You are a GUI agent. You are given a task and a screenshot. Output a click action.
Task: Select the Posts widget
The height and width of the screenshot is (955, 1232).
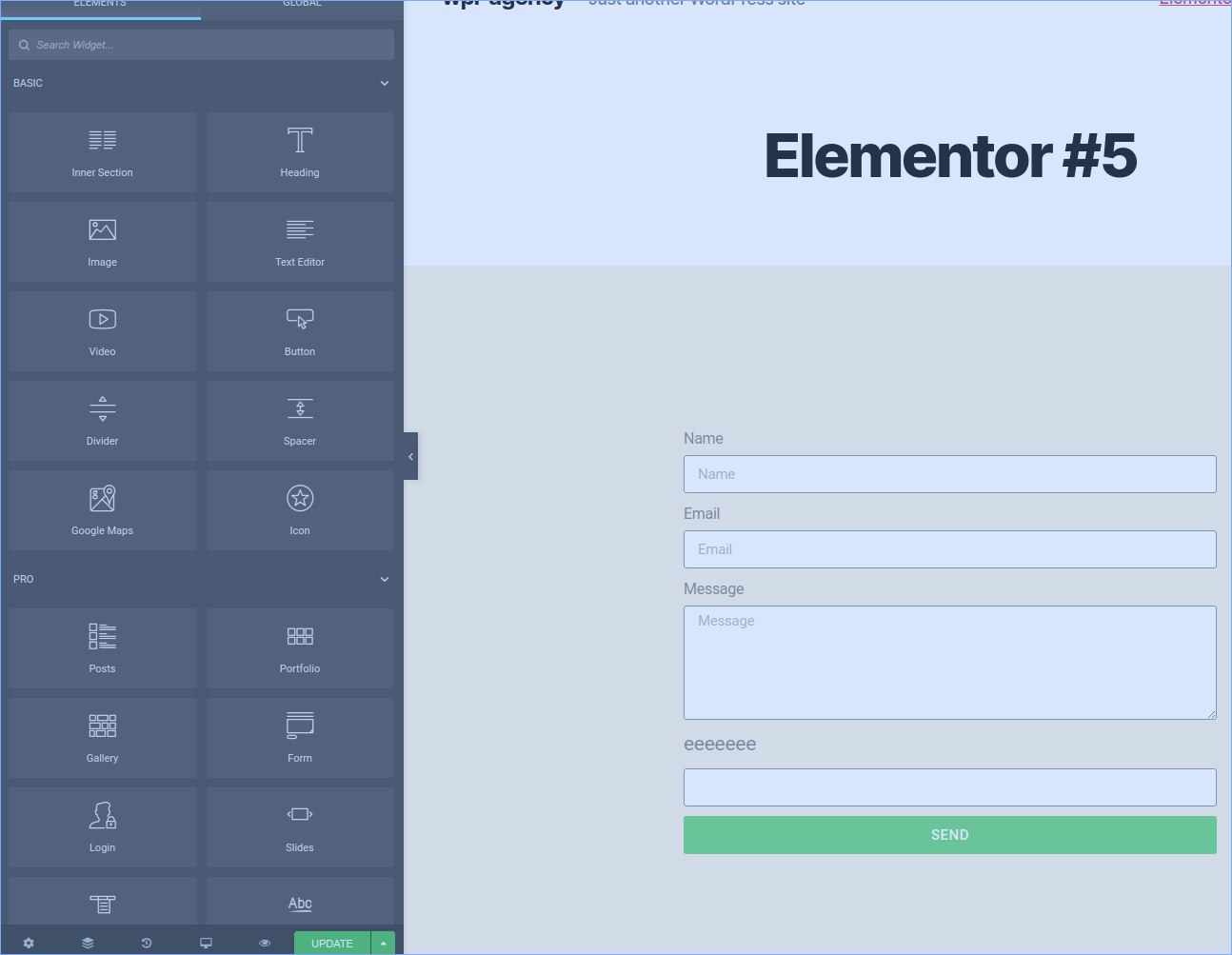103,648
